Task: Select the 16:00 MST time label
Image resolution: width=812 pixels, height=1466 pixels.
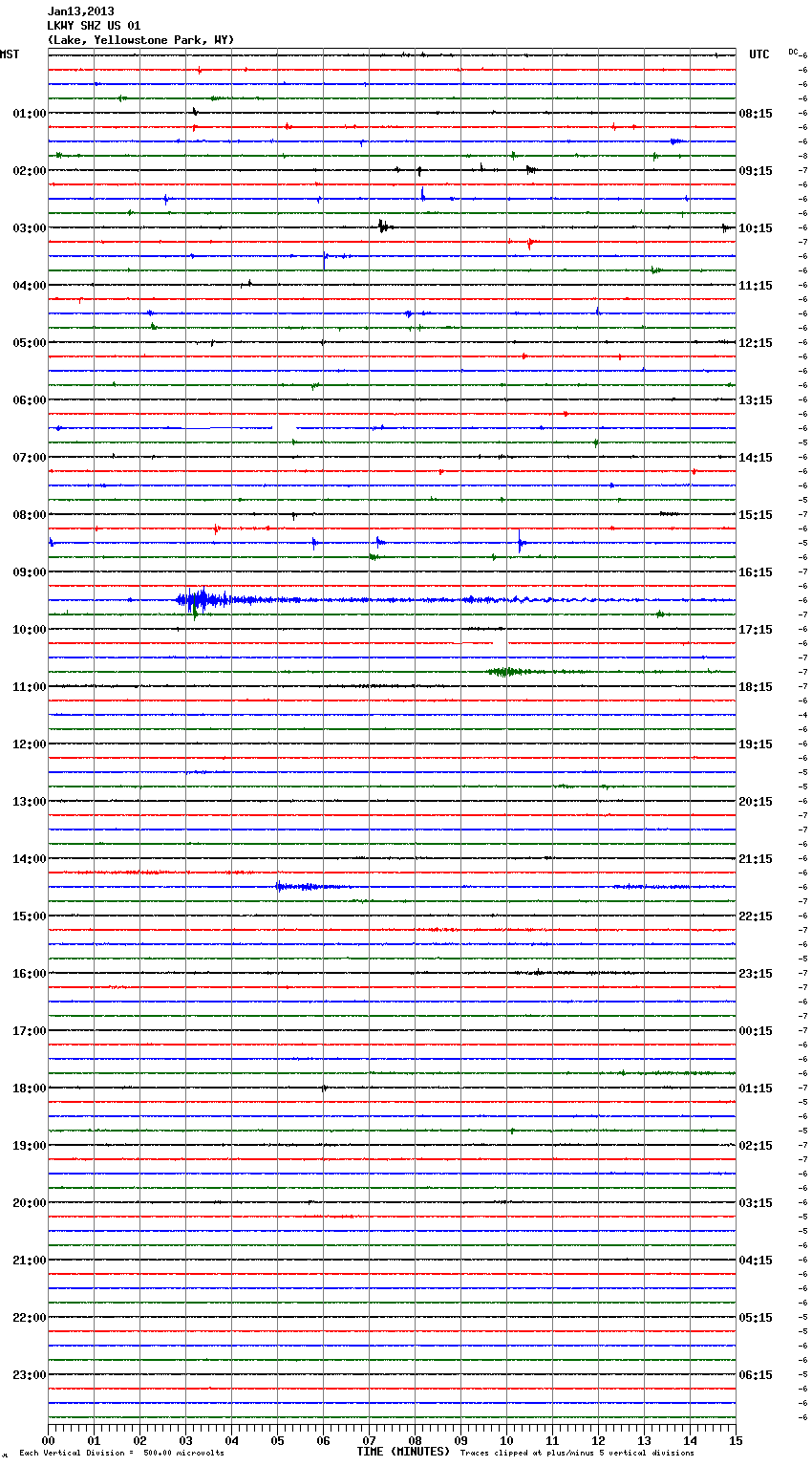Action: (x=30, y=974)
